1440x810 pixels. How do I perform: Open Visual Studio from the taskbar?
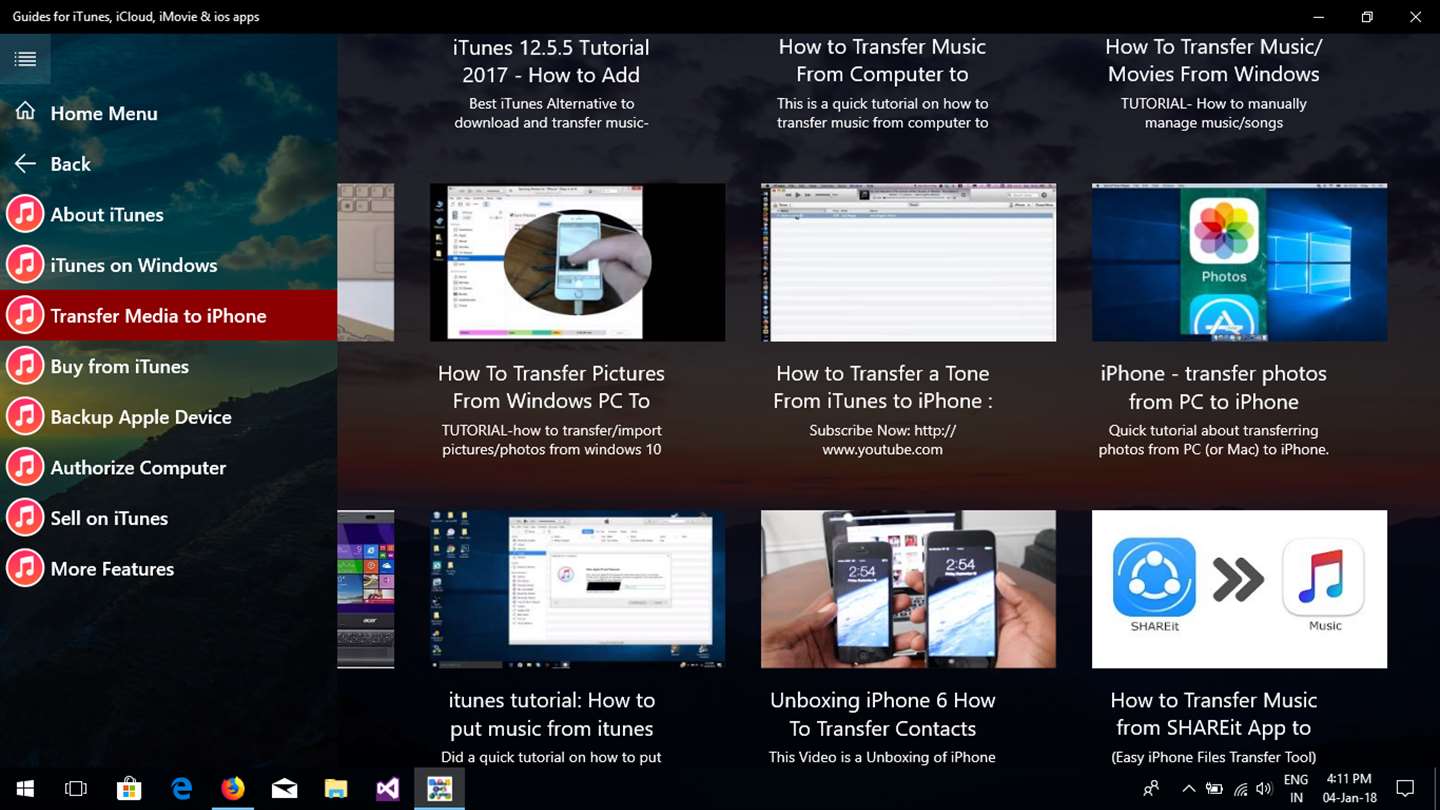click(x=387, y=789)
